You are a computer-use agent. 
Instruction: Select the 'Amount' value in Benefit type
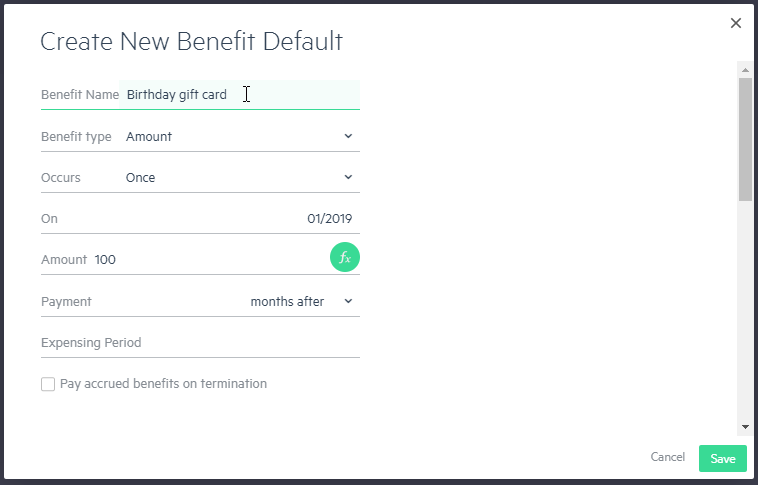149,137
